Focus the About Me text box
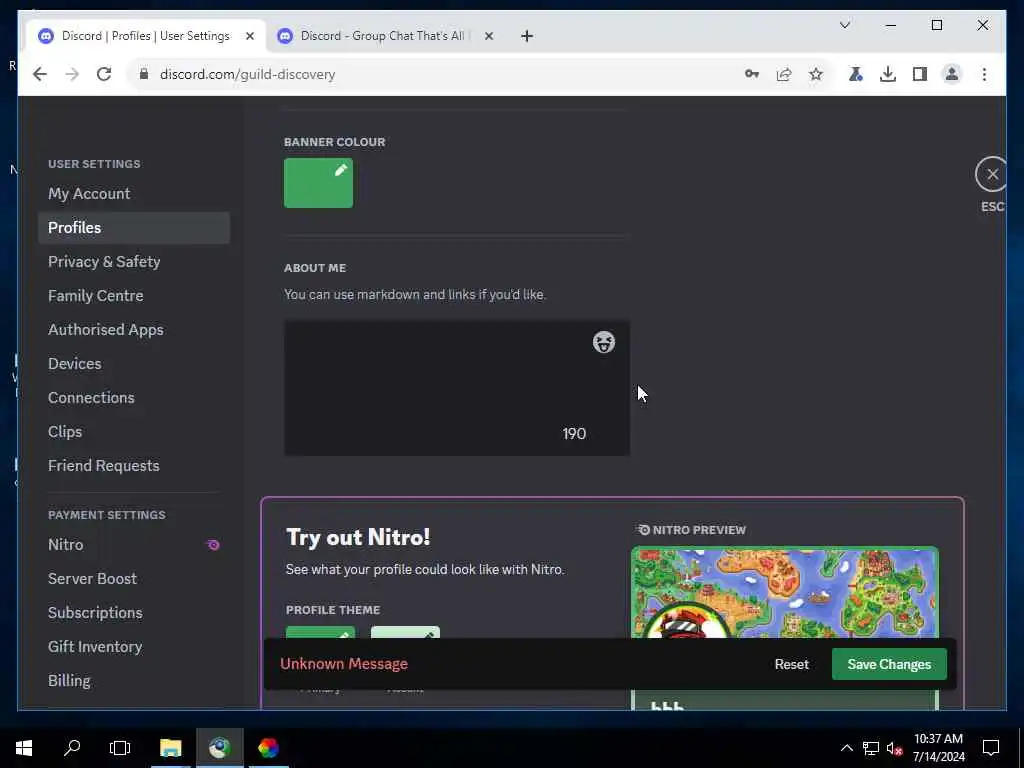The height and width of the screenshot is (768, 1024). pyautogui.click(x=456, y=388)
